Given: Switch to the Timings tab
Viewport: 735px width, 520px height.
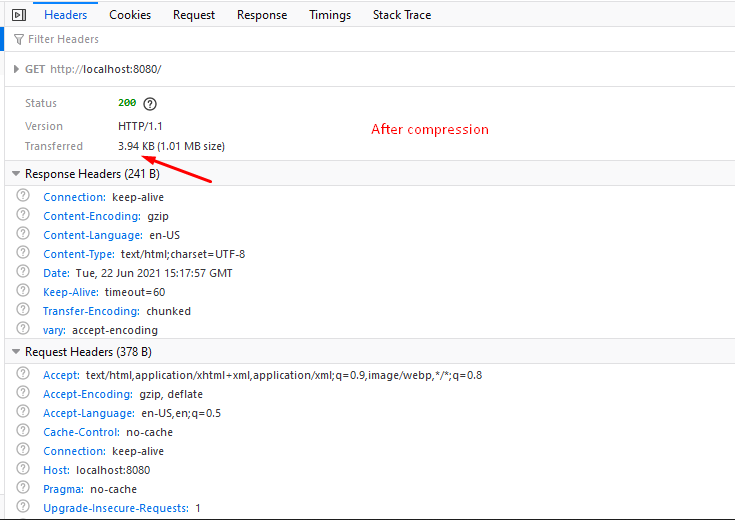Looking at the screenshot, I should point(330,15).
